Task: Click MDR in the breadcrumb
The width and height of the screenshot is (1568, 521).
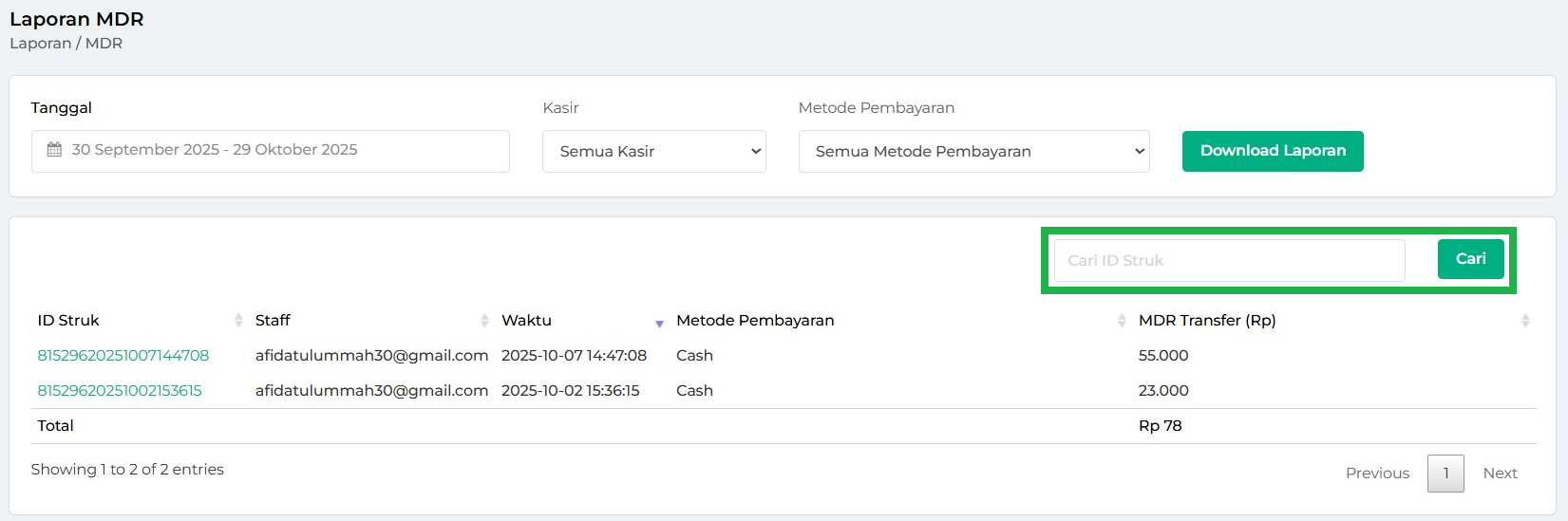Action: pos(104,44)
